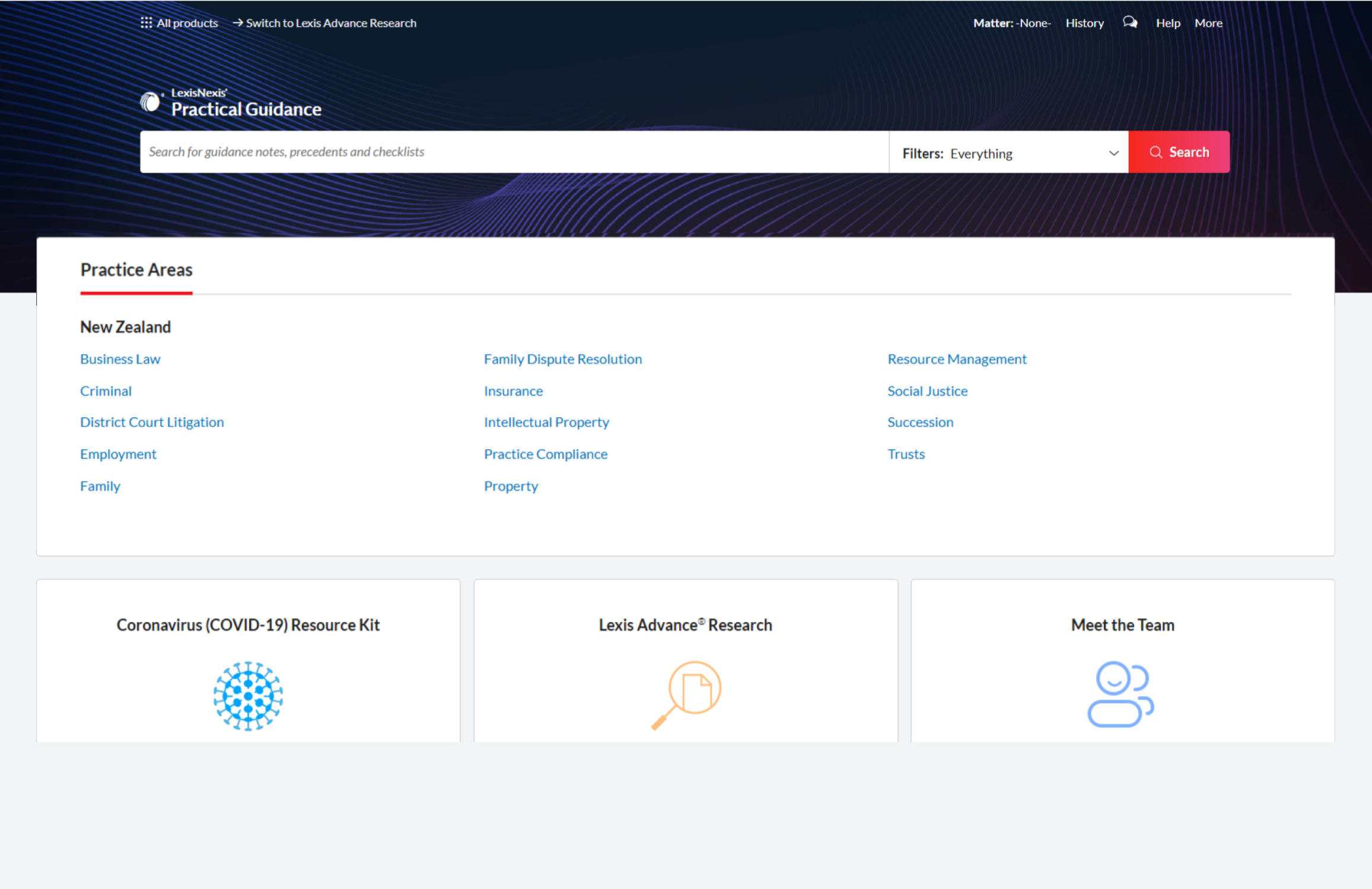Screen dimensions: 1372x889
Task: Click the Lexis Advance Research card title
Action: pyautogui.click(x=685, y=625)
